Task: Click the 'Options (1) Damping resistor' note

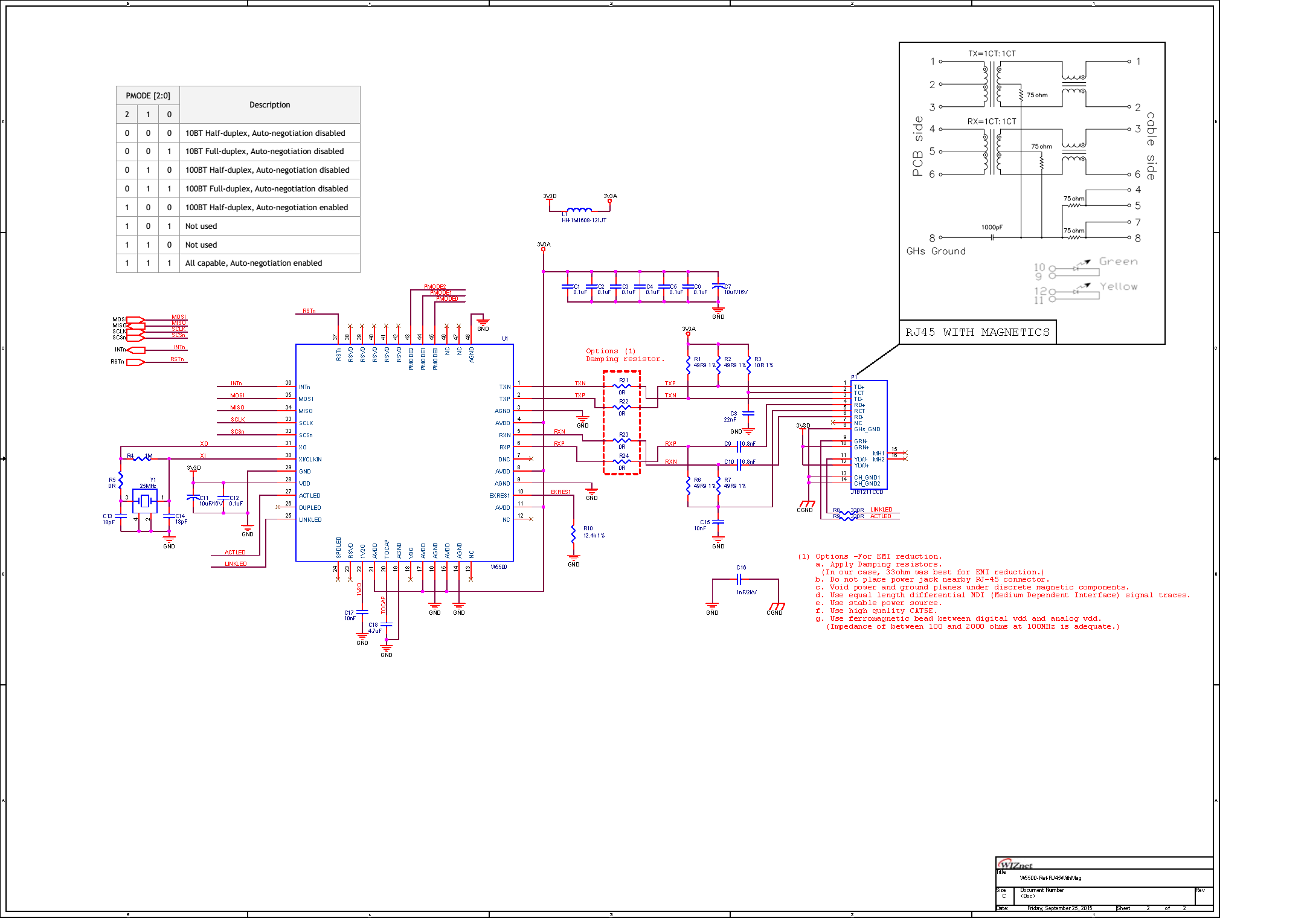Action: pos(625,355)
